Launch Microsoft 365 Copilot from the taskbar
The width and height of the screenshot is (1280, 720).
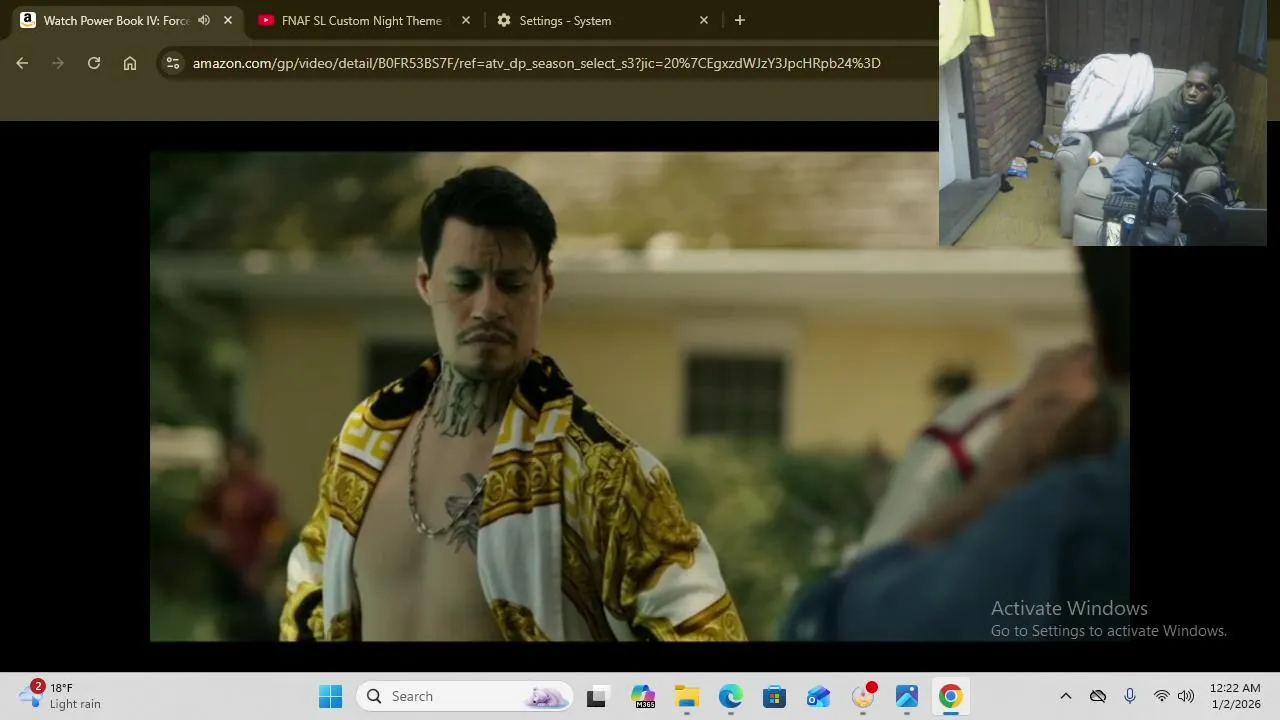642,696
